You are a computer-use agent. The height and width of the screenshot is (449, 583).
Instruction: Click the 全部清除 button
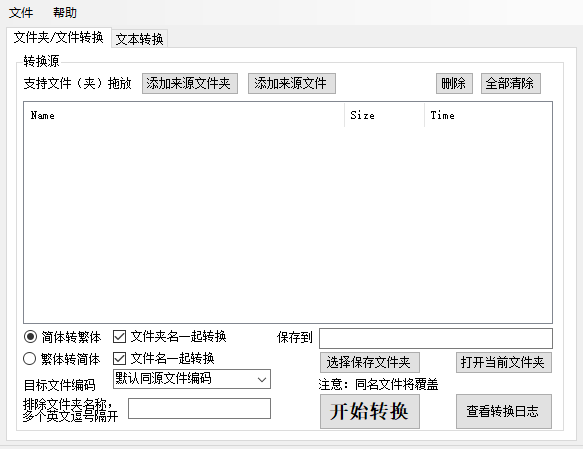click(510, 83)
